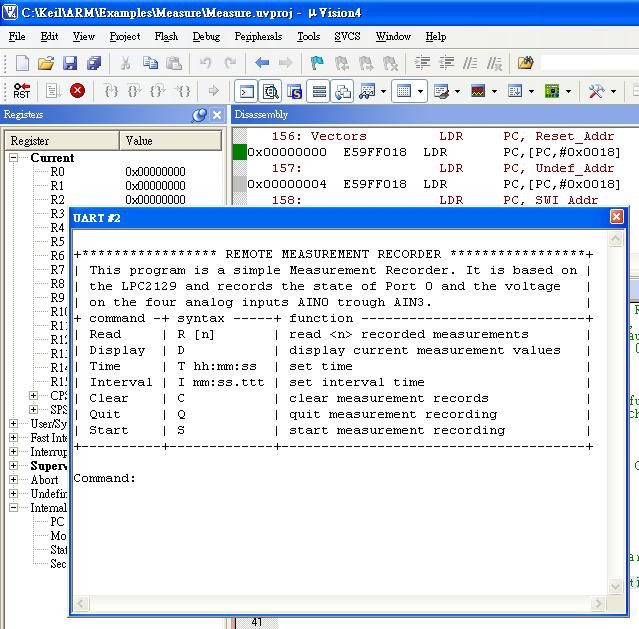639x629 pixels.
Task: Open the Symbols window icon
Action: [x=295, y=91]
